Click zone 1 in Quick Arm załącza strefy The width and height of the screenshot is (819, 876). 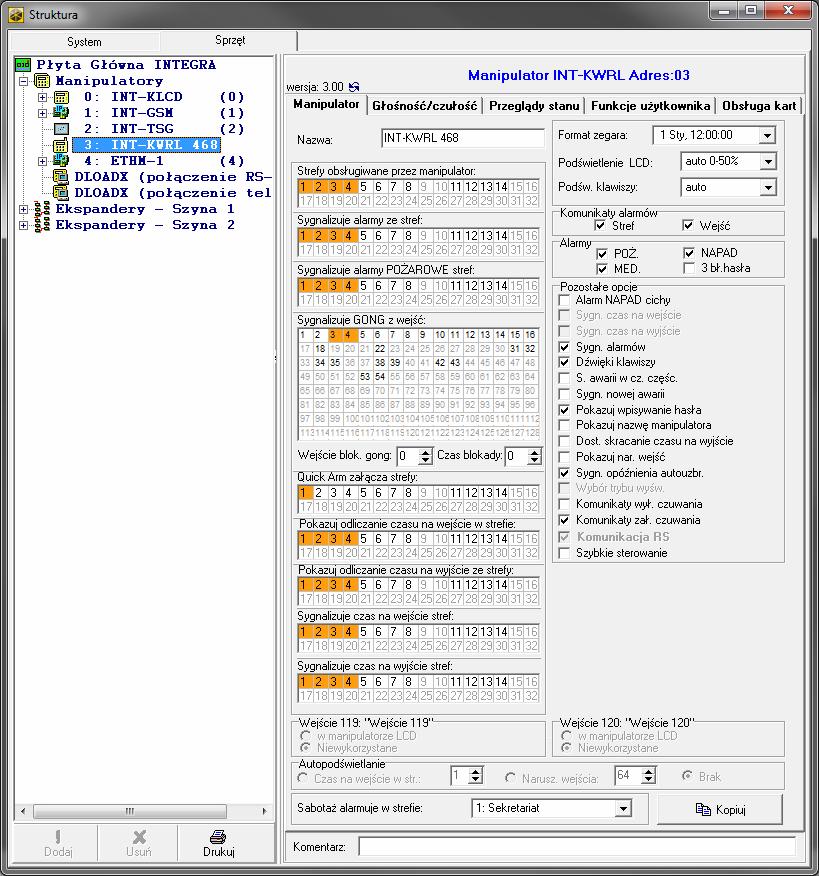pyautogui.click(x=303, y=493)
